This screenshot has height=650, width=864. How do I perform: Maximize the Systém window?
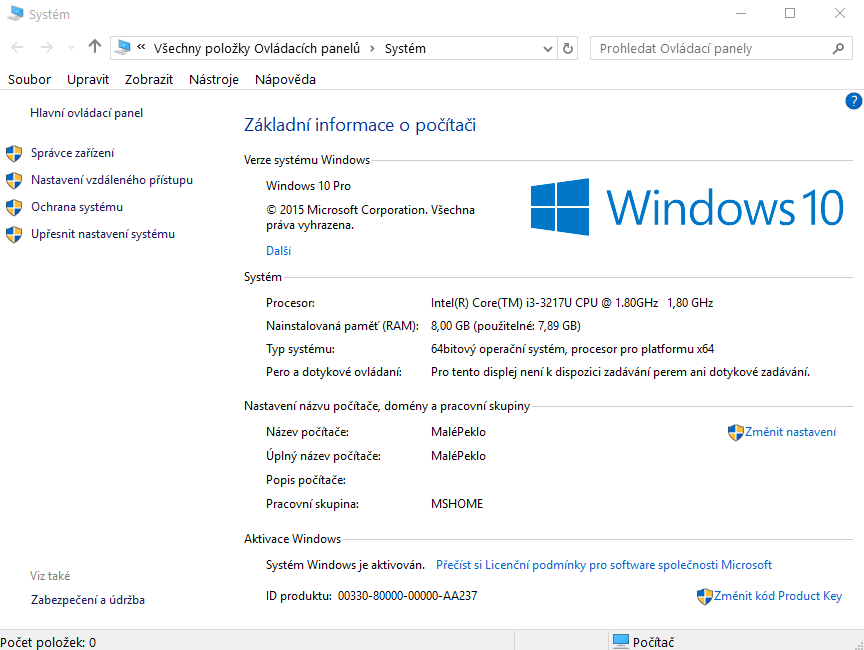coord(790,13)
